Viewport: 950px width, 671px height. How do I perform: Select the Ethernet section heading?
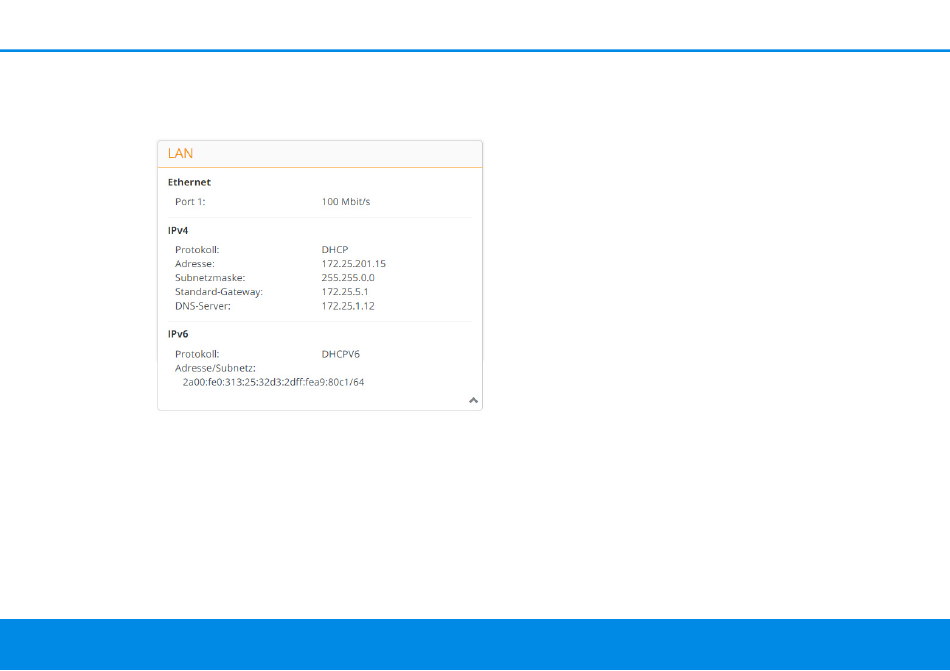pyautogui.click(x=189, y=183)
